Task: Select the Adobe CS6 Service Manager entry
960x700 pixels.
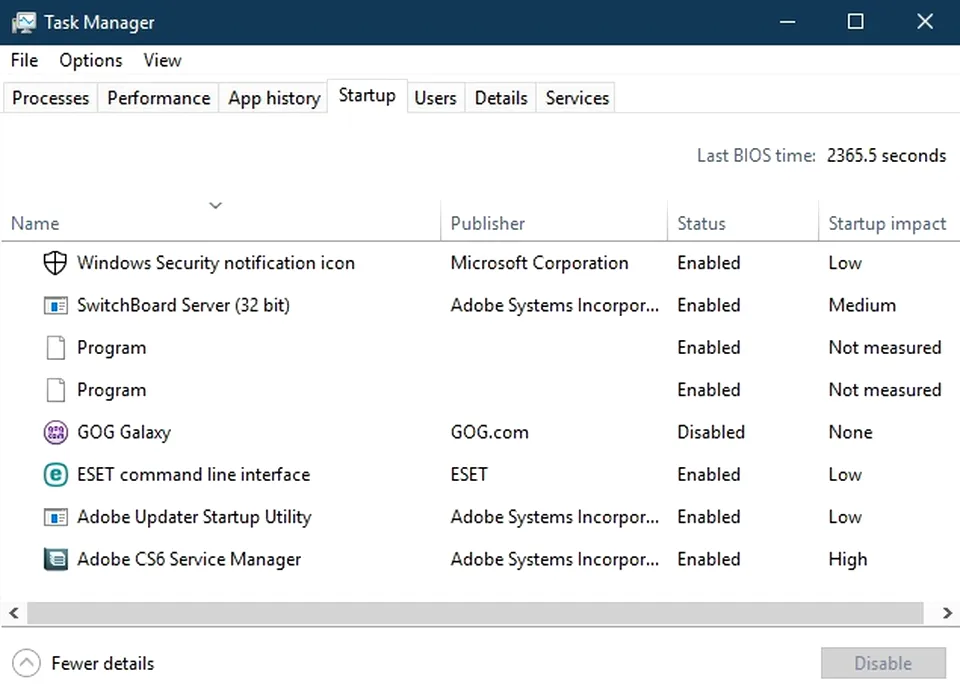Action: (x=480, y=559)
